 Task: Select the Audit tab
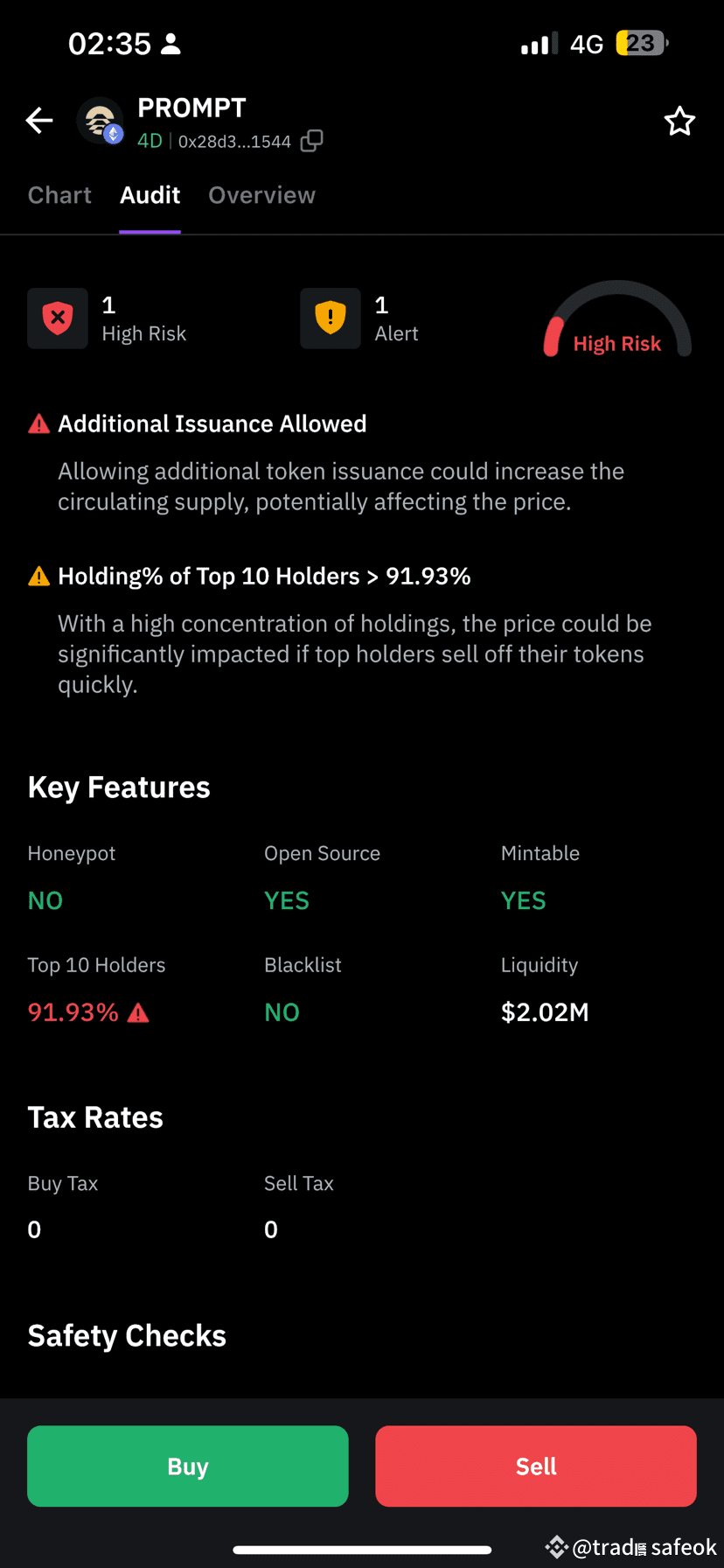(150, 194)
